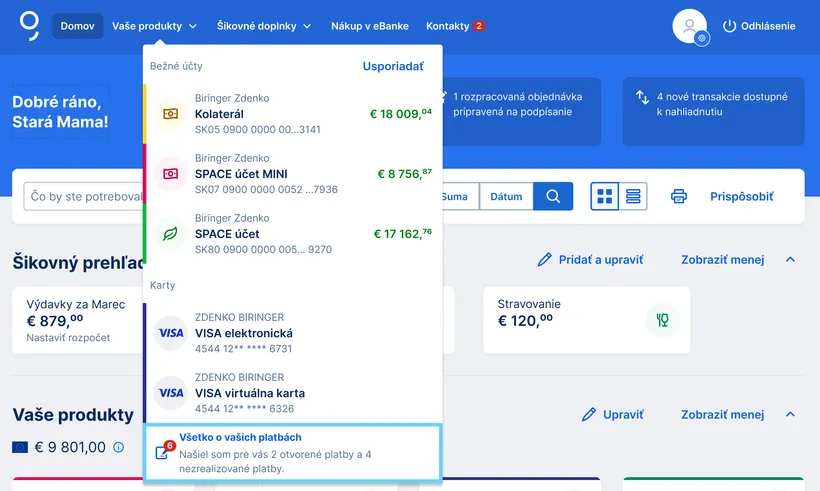Click Zobraziť menej in Šikovný prehľad

point(722,259)
